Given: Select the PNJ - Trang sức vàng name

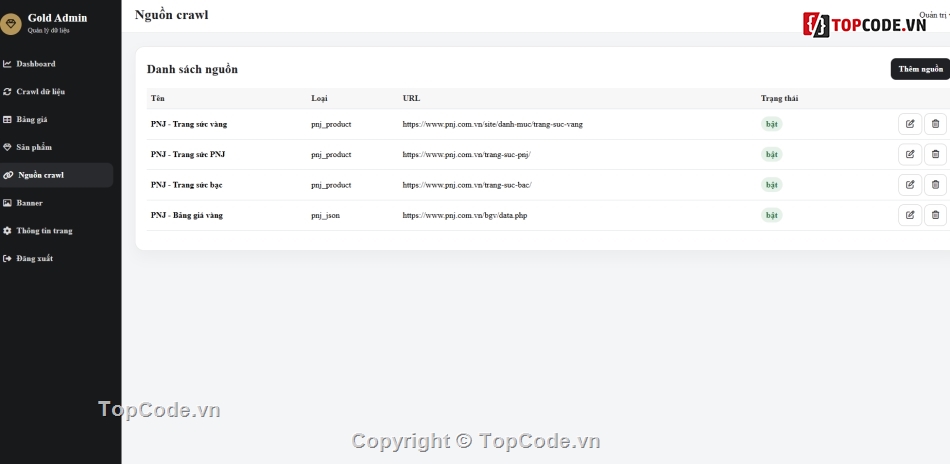Looking at the screenshot, I should coord(189,124).
